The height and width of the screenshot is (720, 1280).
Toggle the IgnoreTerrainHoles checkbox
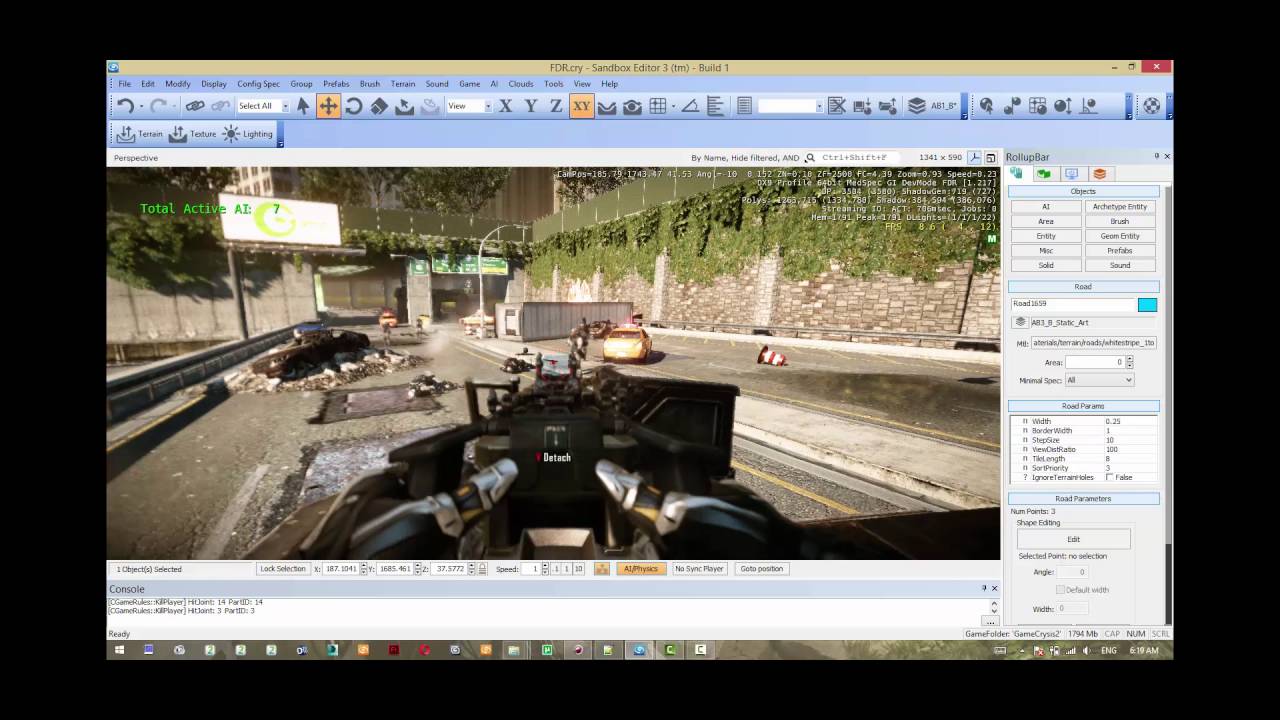[1110, 477]
